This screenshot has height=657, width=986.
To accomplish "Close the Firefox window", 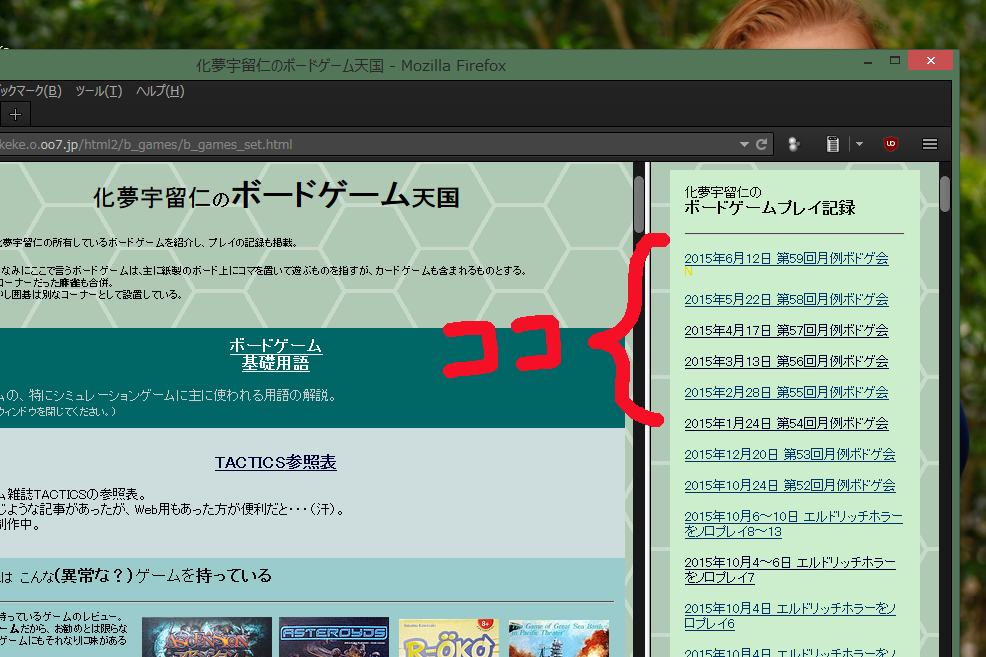I will (x=931, y=60).
